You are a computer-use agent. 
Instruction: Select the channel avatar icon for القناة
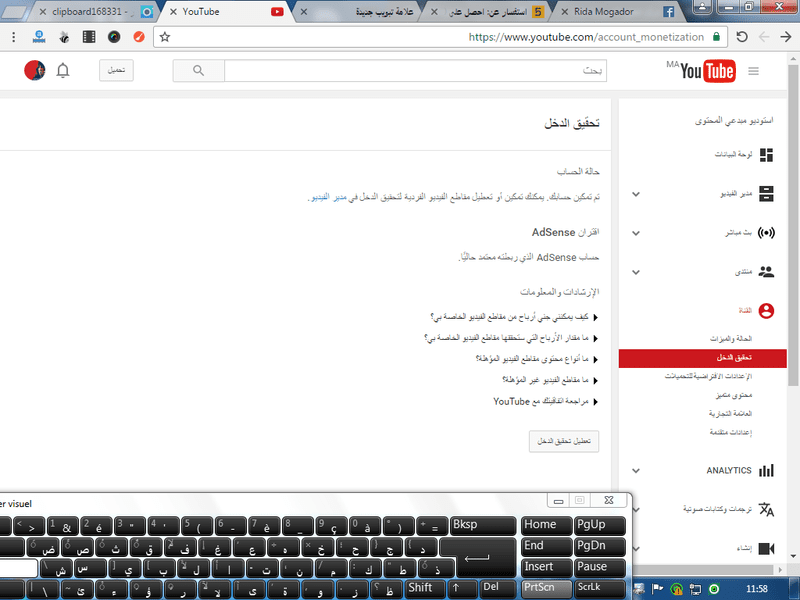(x=764, y=310)
